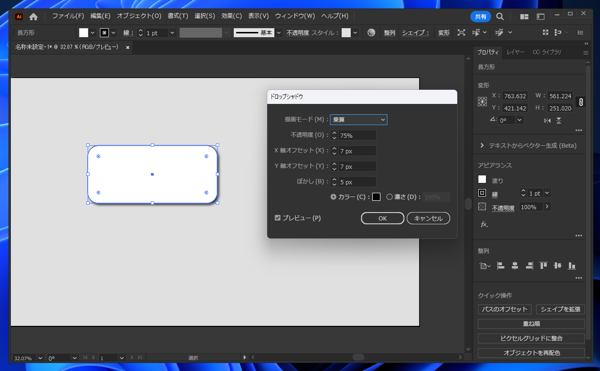This screenshot has width=600, height=371.
Task: Open the stroke color dropdown arrow in control bar
Action: pyautogui.click(x=113, y=33)
